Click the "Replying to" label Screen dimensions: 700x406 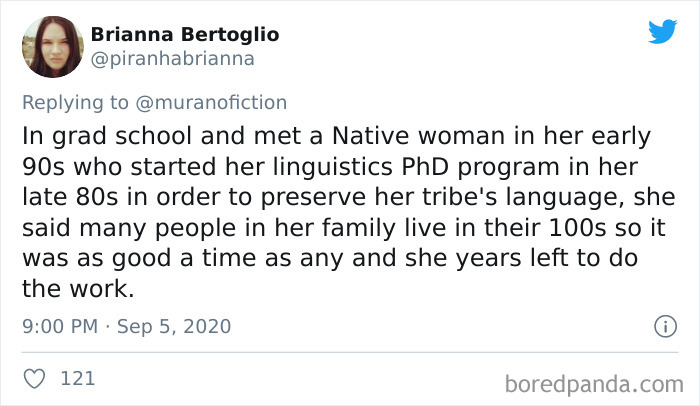pos(75,103)
